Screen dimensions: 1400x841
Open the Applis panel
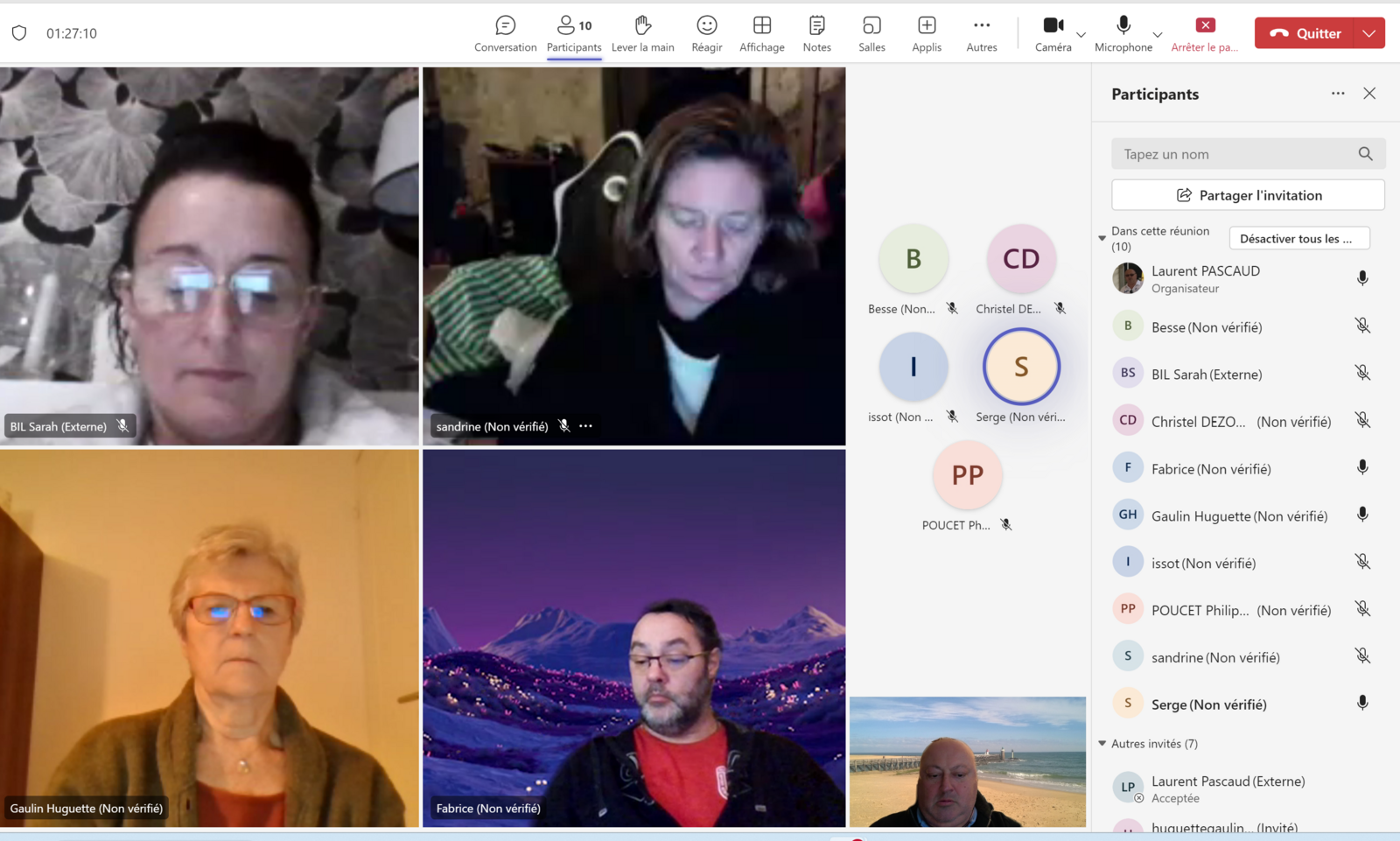(927, 33)
